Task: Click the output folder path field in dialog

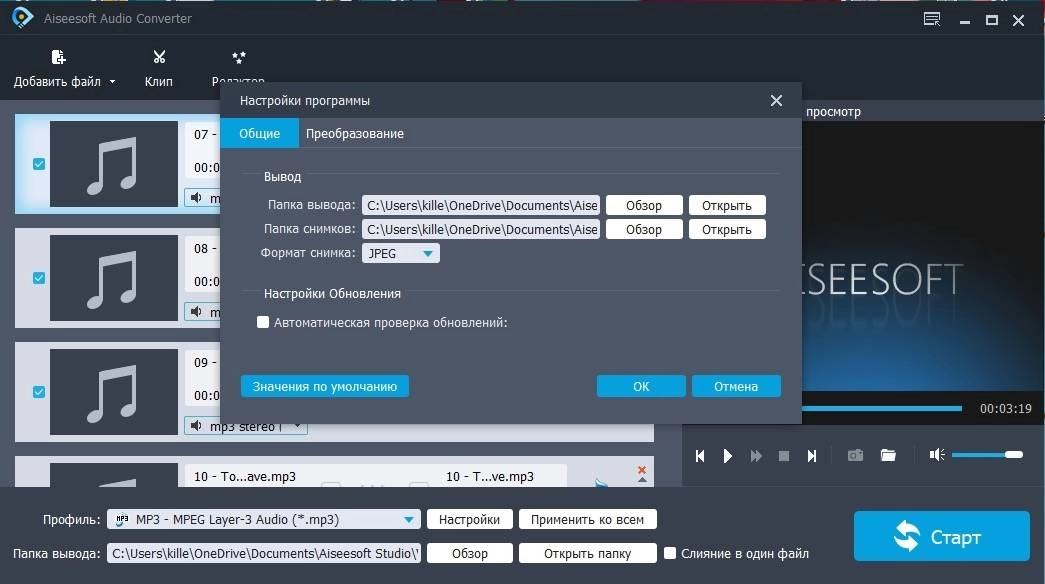Action: pyautogui.click(x=481, y=205)
